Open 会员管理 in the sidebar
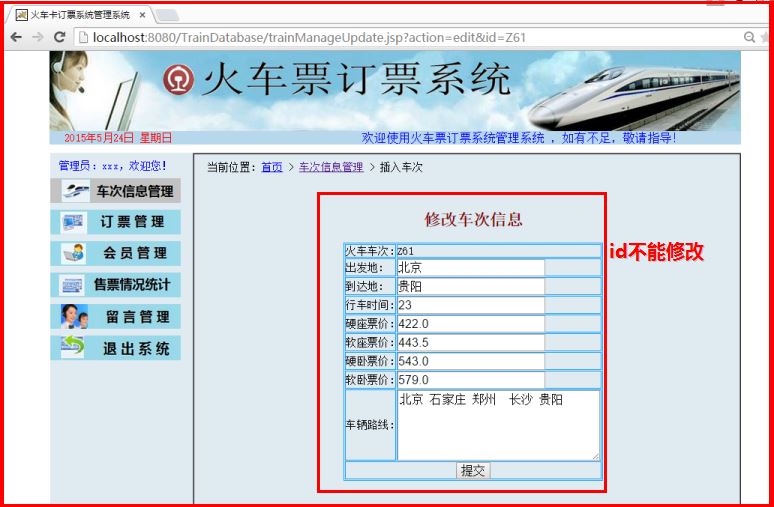774x507 pixels. tap(116, 254)
